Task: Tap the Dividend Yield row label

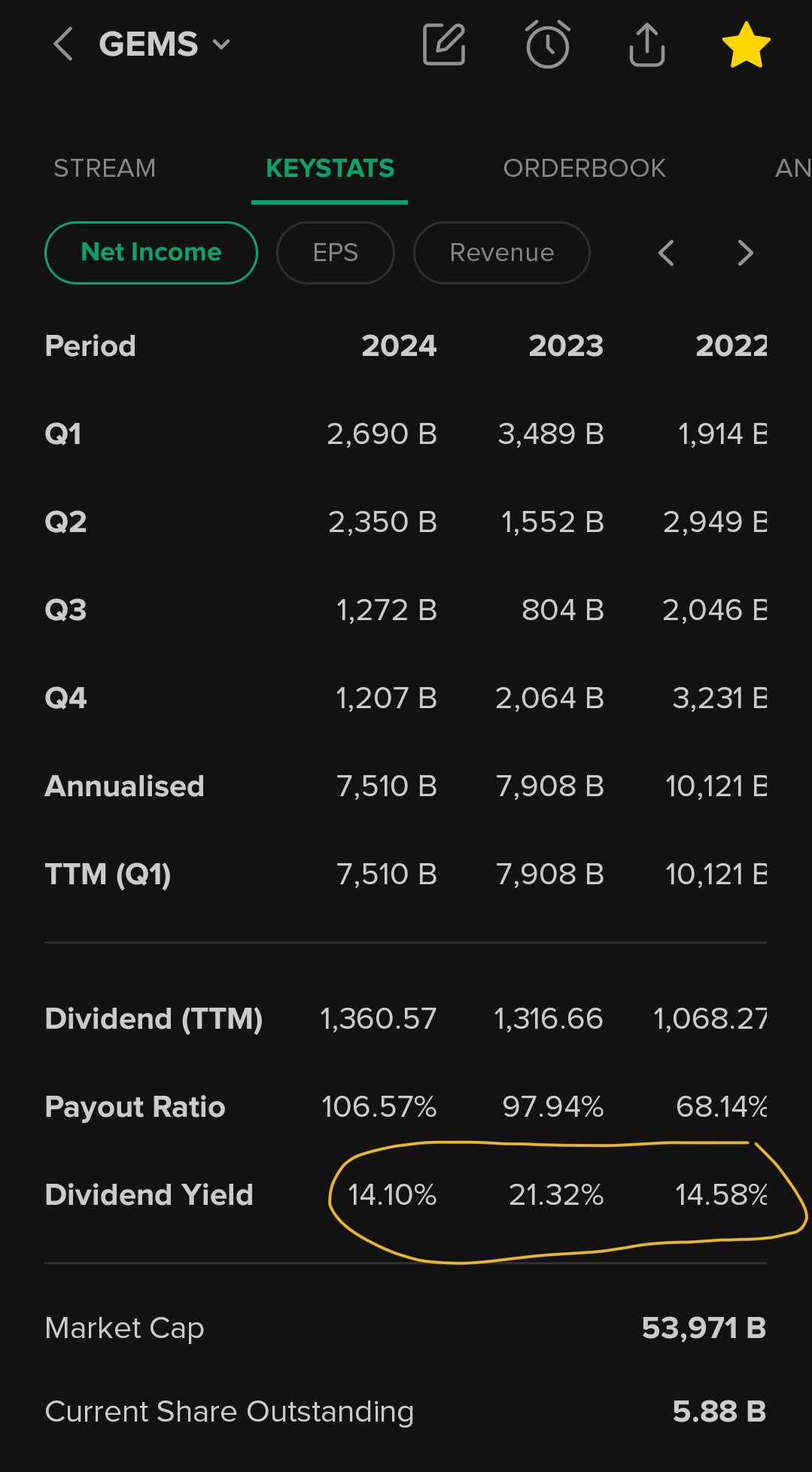Action: (149, 1194)
